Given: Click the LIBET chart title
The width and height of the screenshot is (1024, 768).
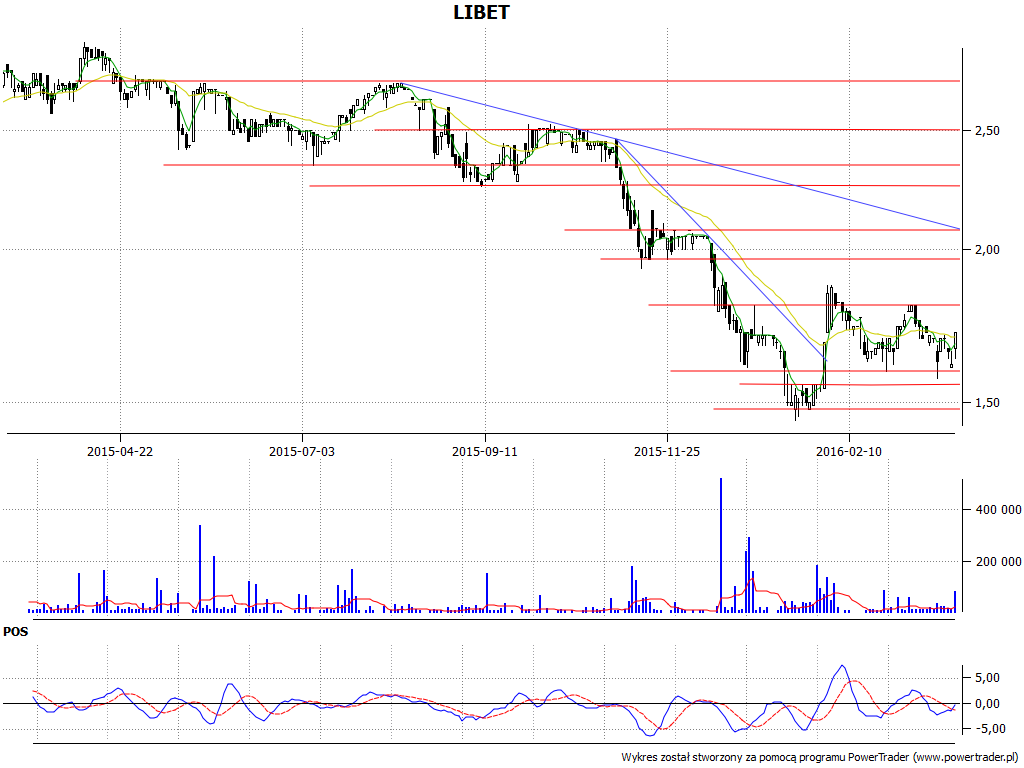Looking at the screenshot, I should pyautogui.click(x=481, y=12).
